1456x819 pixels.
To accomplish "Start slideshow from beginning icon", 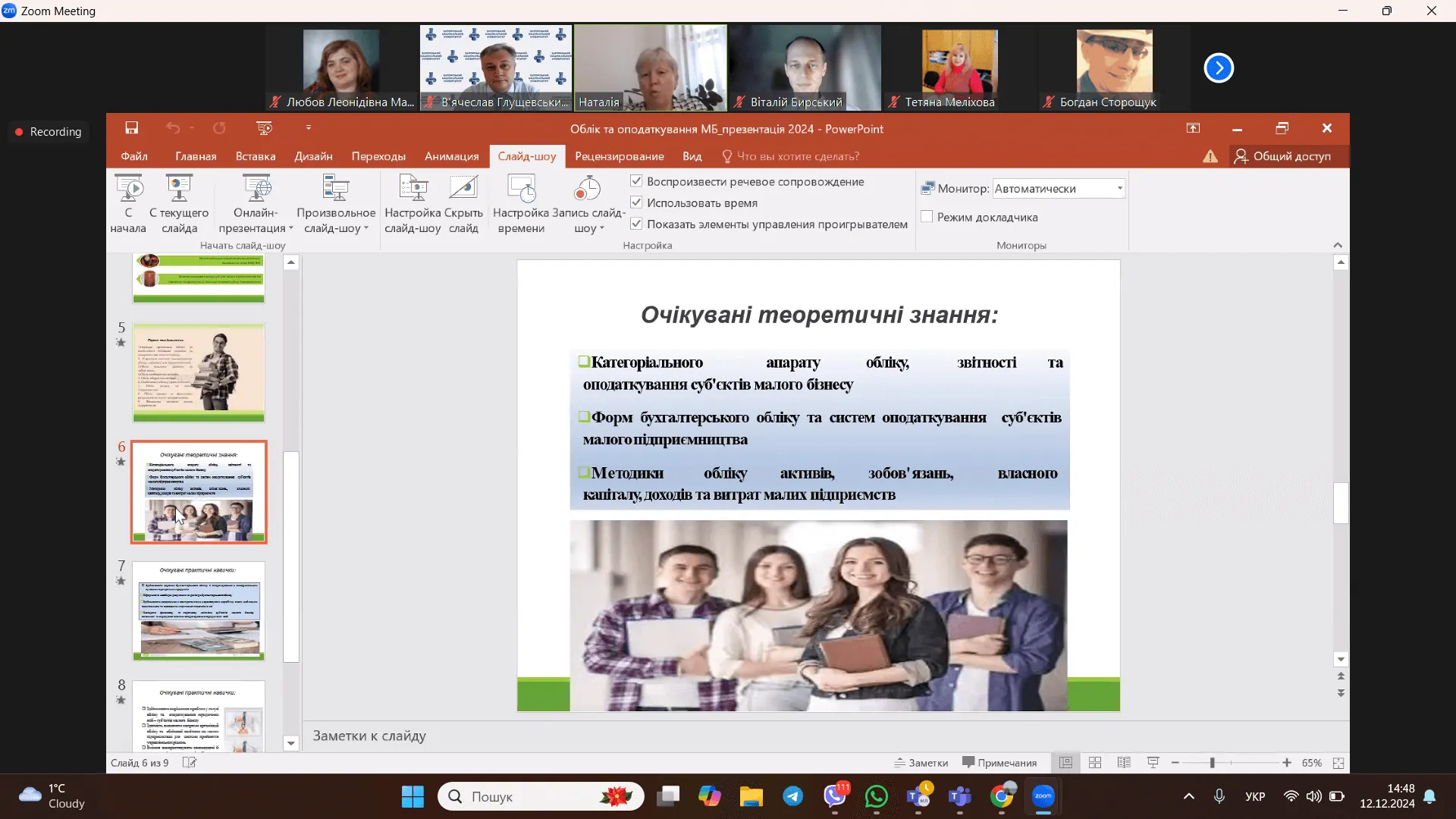I will click(128, 189).
